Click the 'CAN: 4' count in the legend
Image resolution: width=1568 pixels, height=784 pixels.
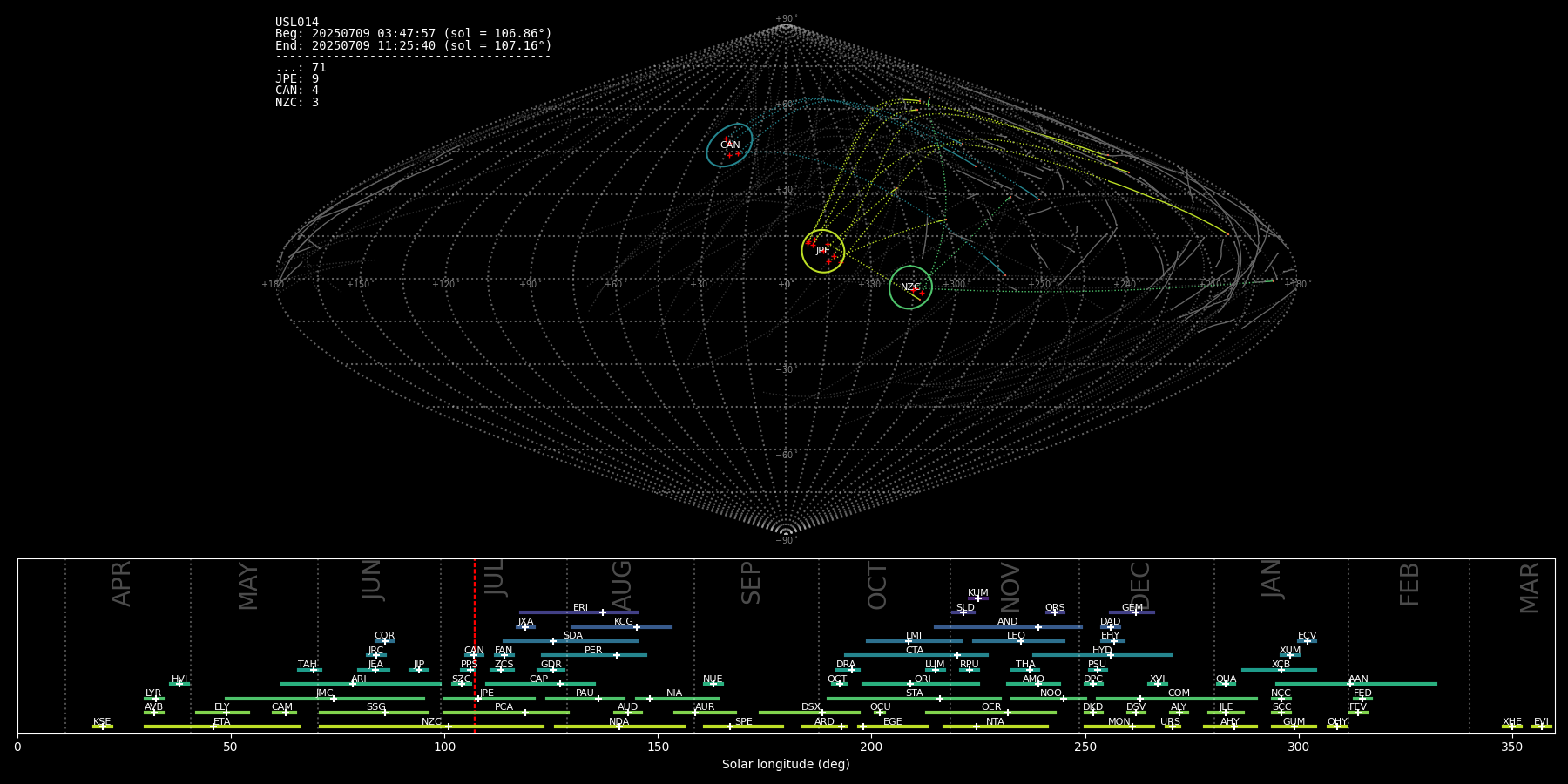[297, 91]
